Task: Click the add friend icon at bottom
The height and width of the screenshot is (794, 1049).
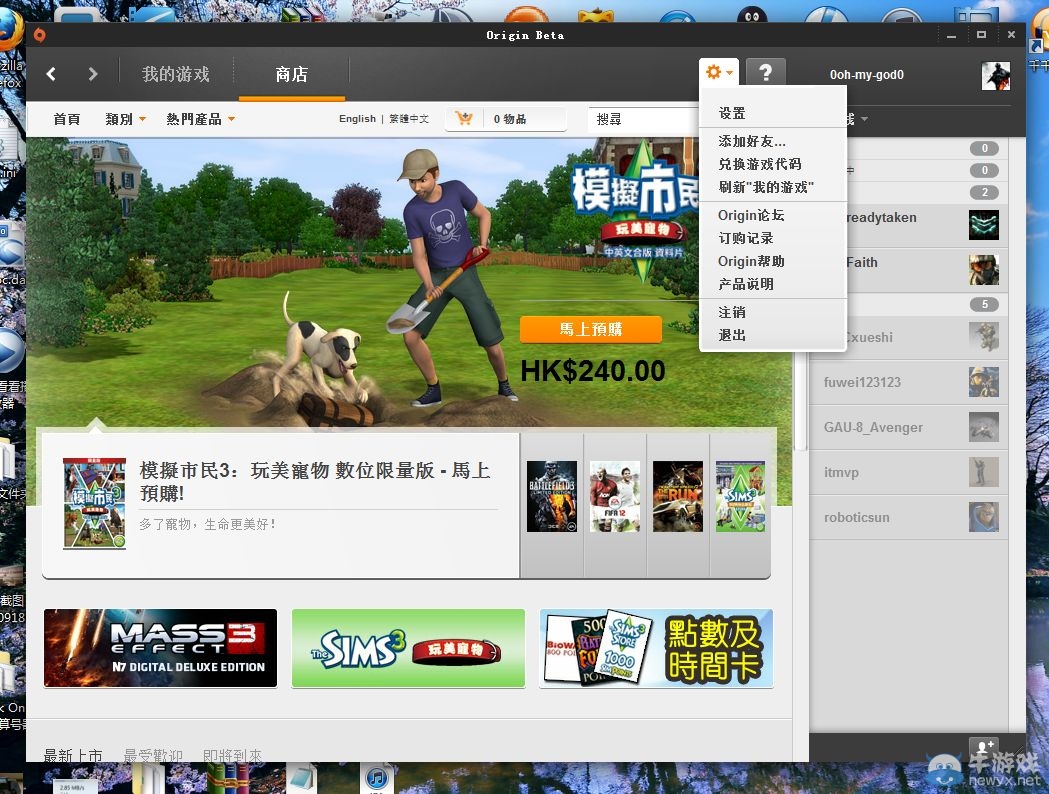Action: (x=983, y=747)
